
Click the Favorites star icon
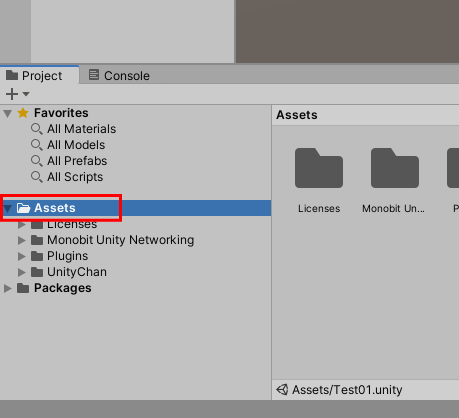click(x=23, y=113)
